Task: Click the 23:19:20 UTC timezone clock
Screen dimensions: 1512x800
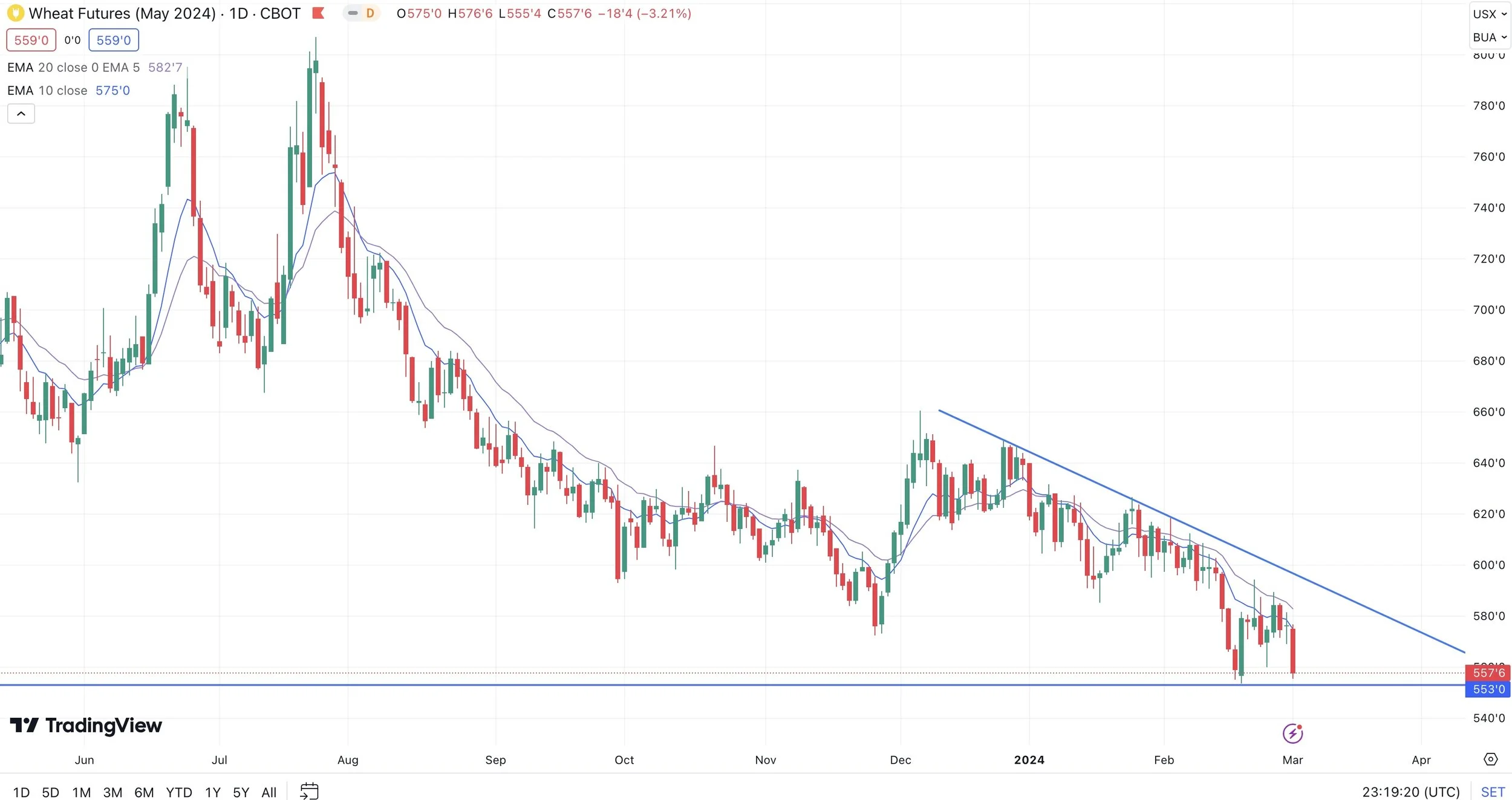Action: 1410,792
